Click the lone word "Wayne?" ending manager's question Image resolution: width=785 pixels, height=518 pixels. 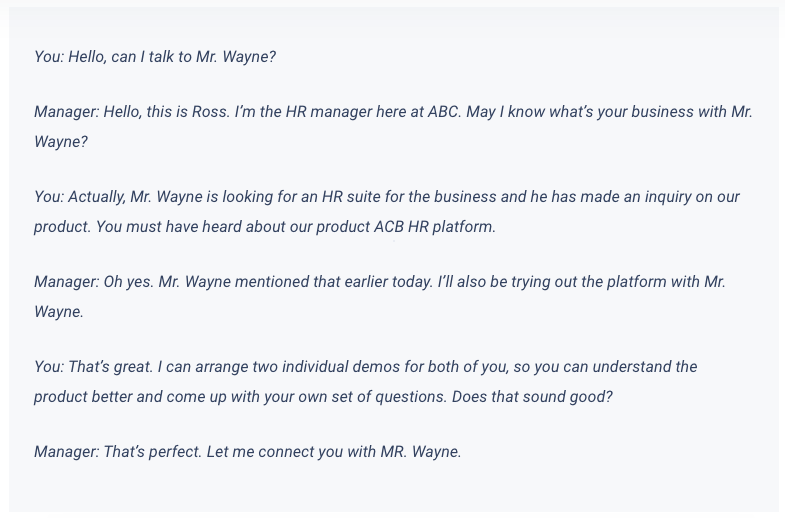coord(61,142)
